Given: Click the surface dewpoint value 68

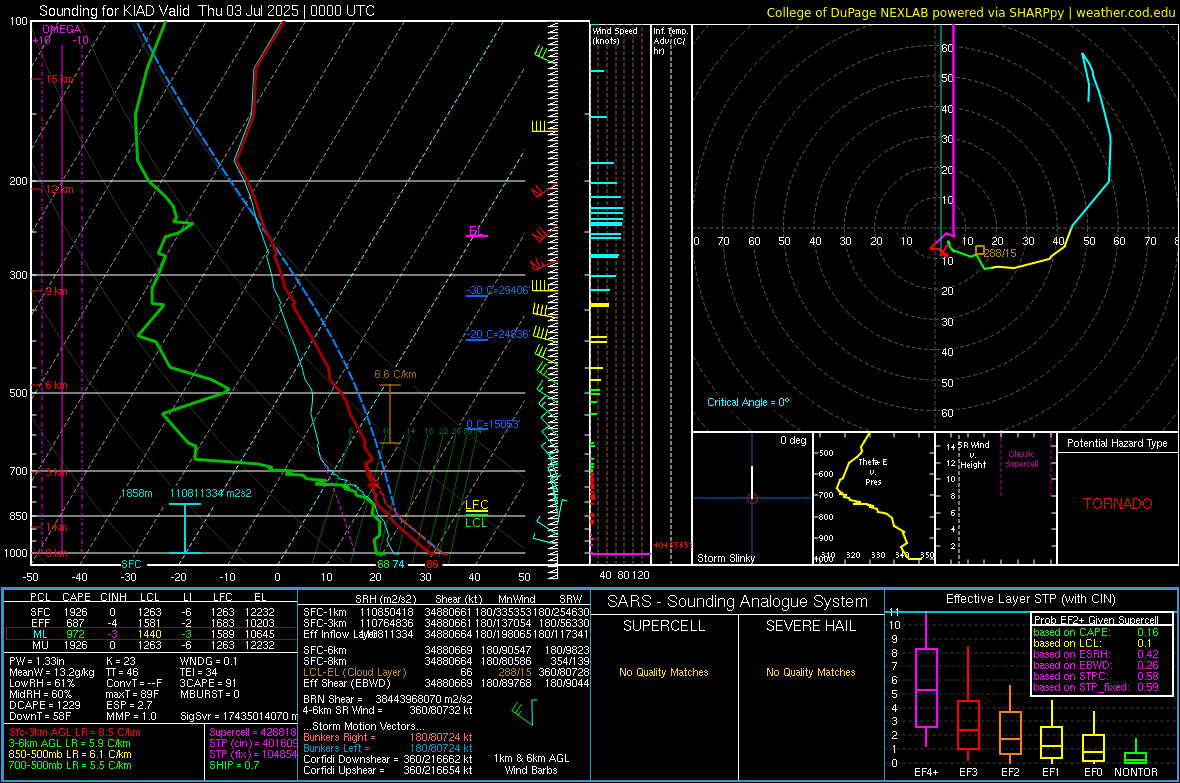Looking at the screenshot, I should (x=383, y=564).
